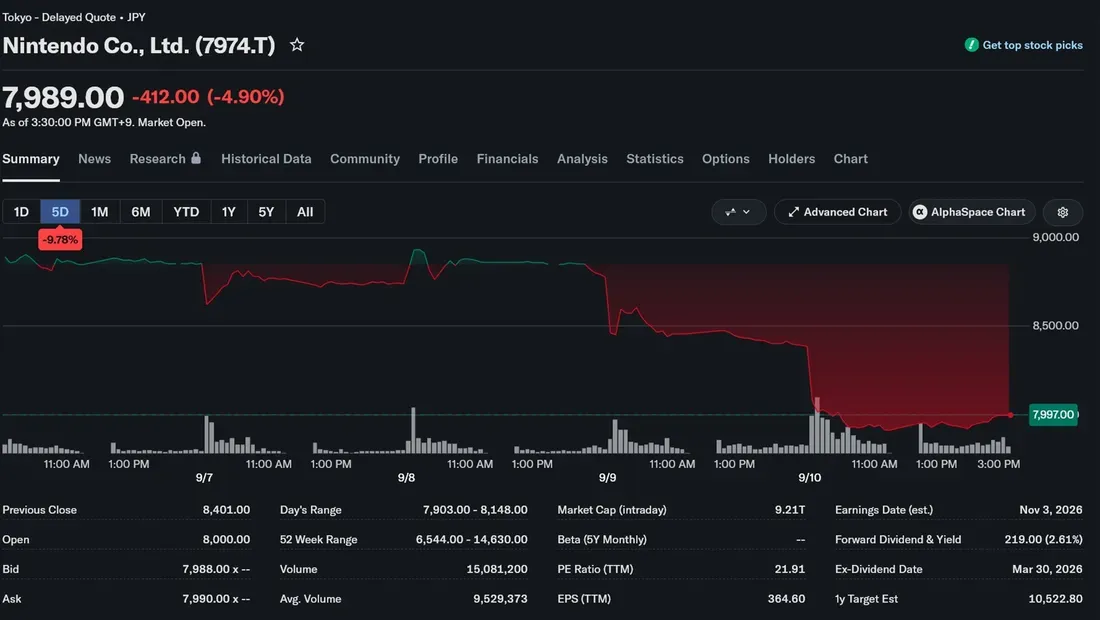Image resolution: width=1100 pixels, height=620 pixels.
Task: Open the Chart tab
Action: [850, 159]
